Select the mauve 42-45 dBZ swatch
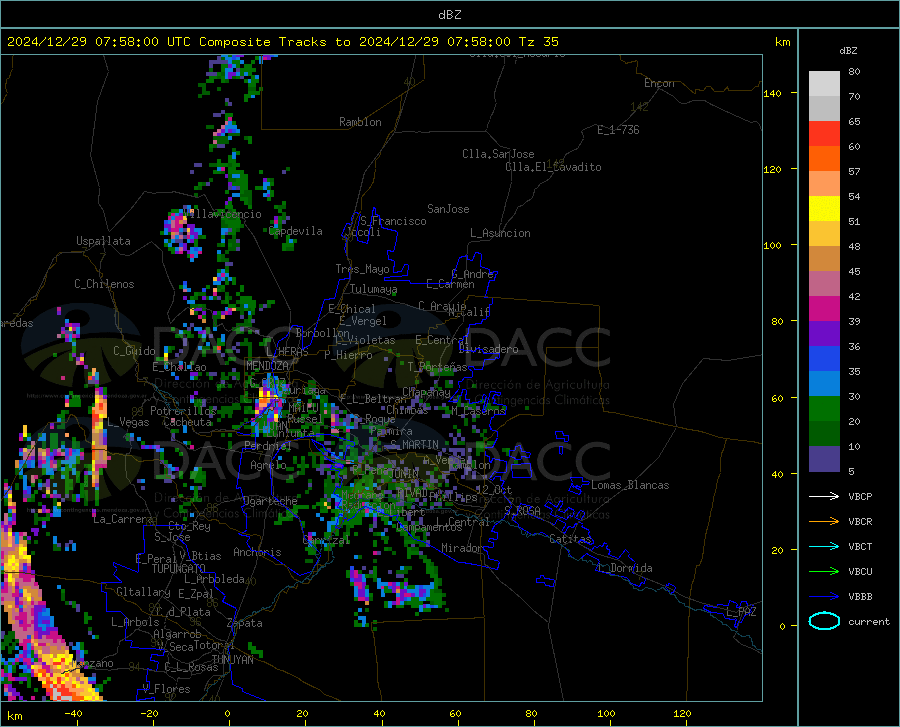Screen dimensions: 900x727 [x=824, y=284]
